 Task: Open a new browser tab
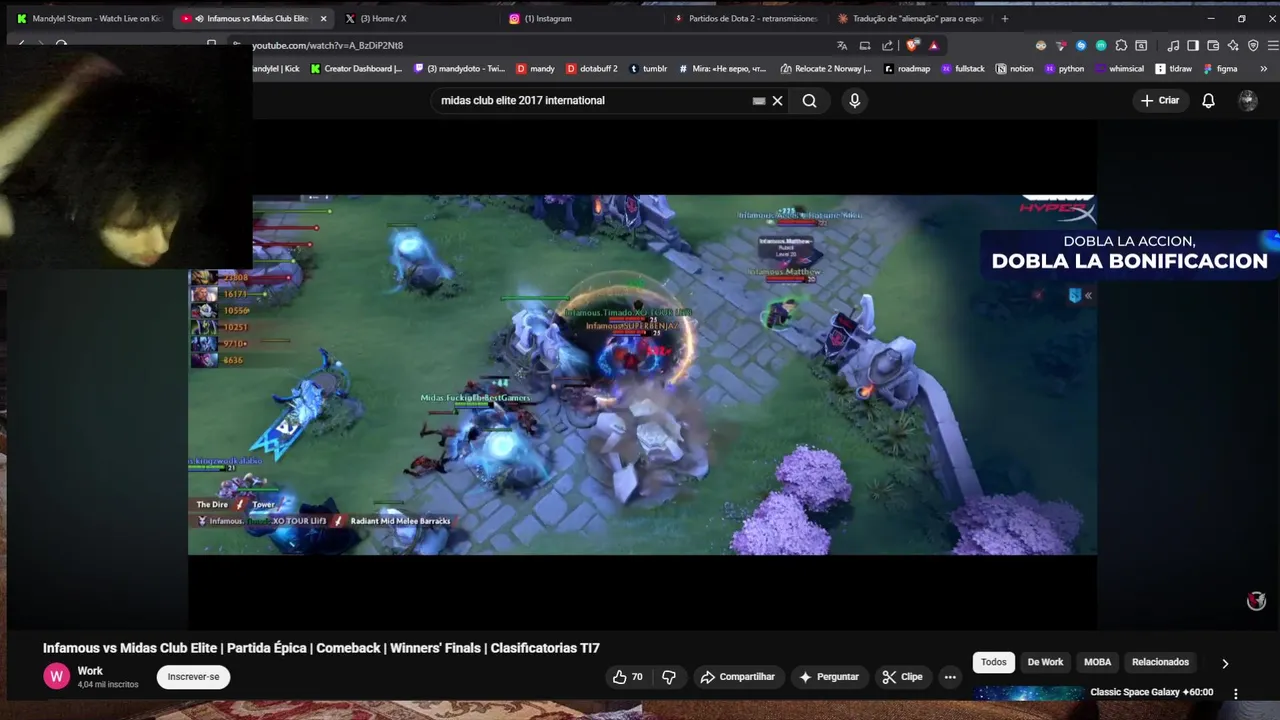[x=1005, y=18]
